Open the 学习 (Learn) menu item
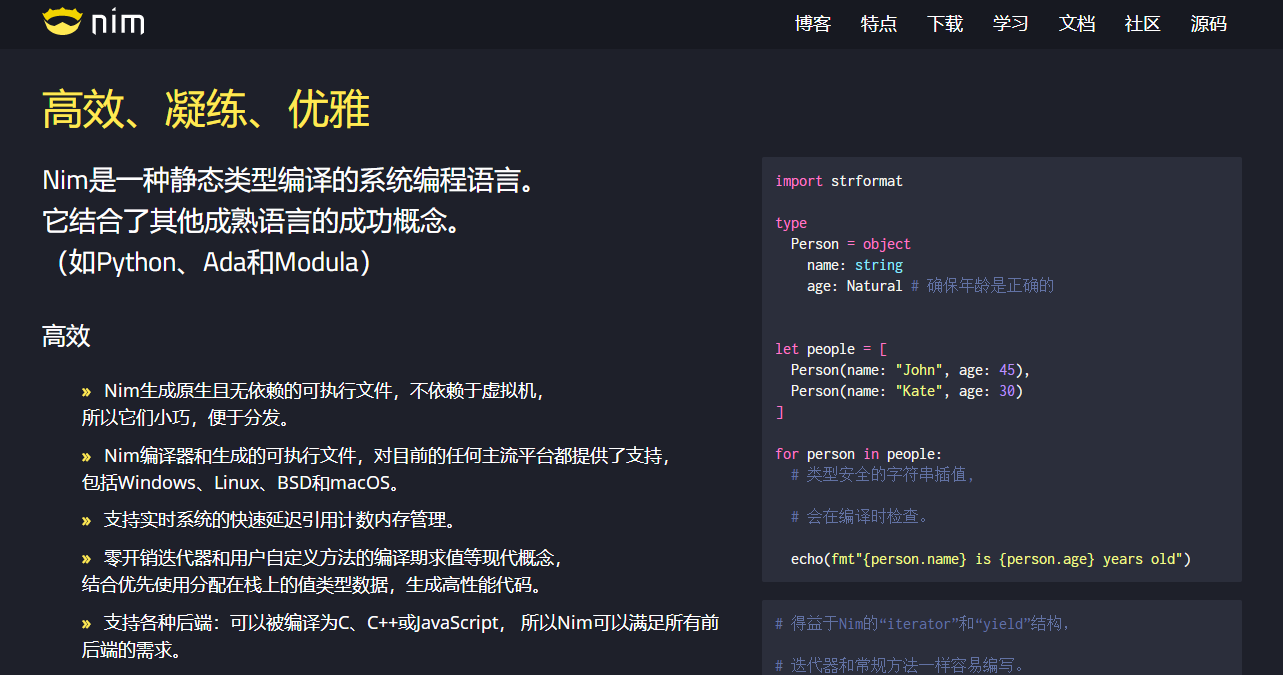 [x=1011, y=24]
